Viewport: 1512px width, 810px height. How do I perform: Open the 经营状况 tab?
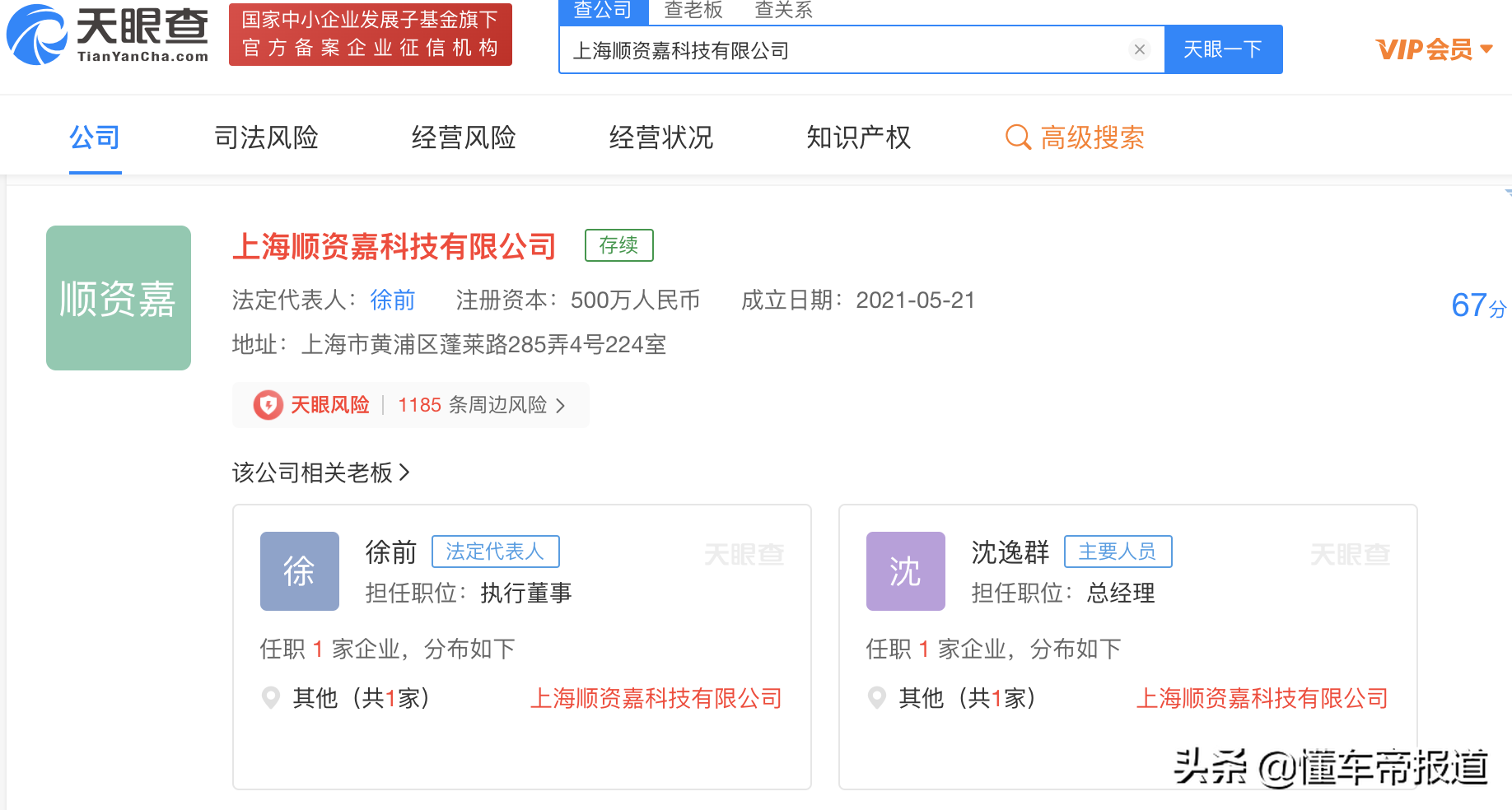coord(661,137)
